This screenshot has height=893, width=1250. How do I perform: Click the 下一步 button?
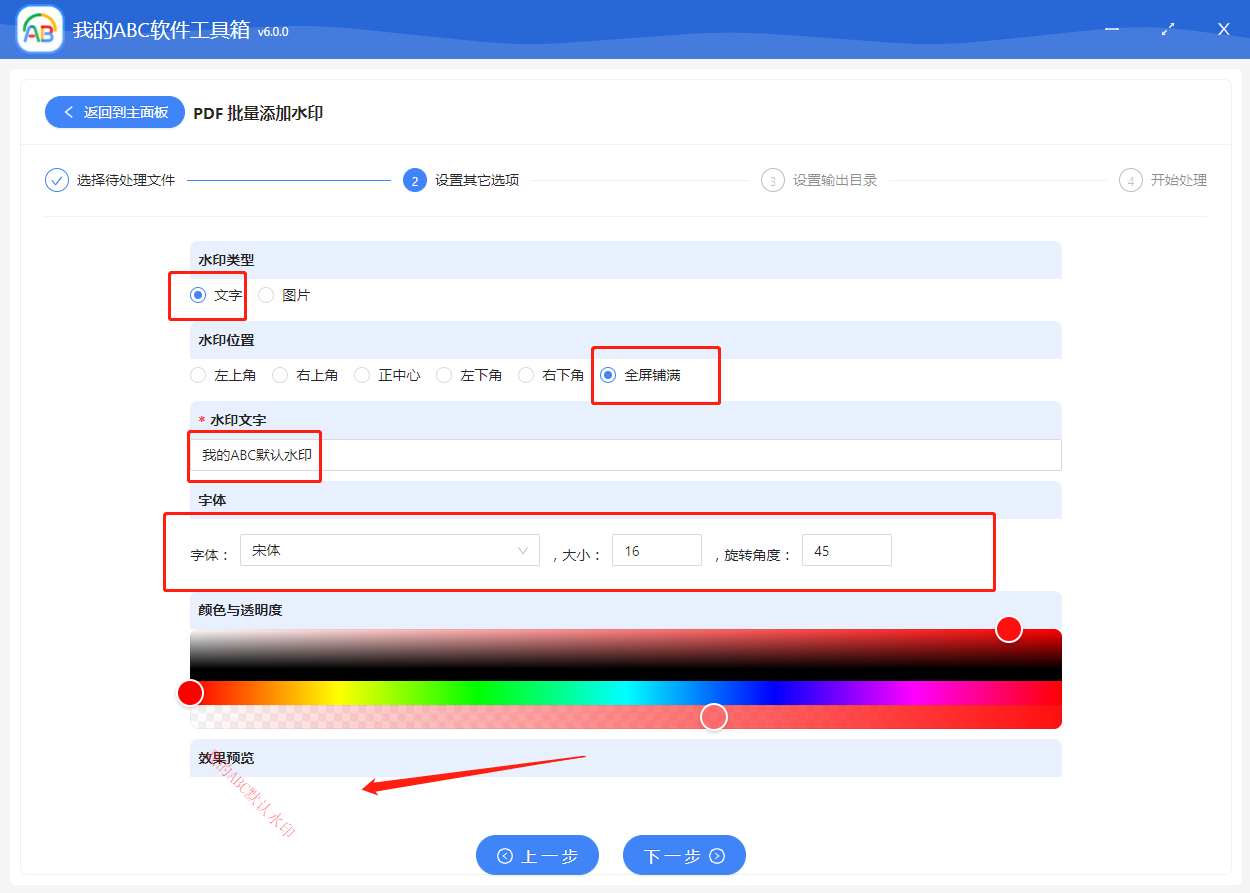click(684, 855)
